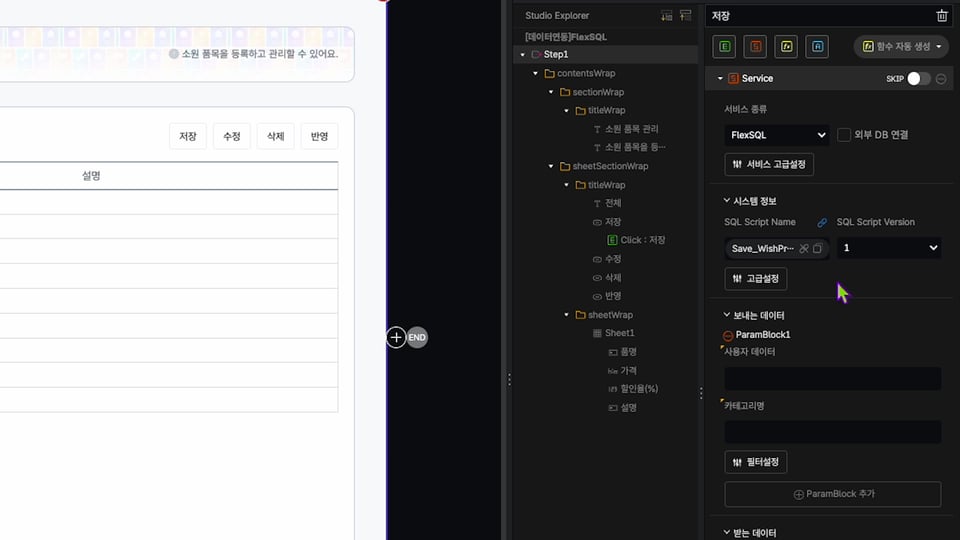Collapse the Step1 tree node arrow
This screenshot has height=540, width=960.
pyautogui.click(x=523, y=55)
